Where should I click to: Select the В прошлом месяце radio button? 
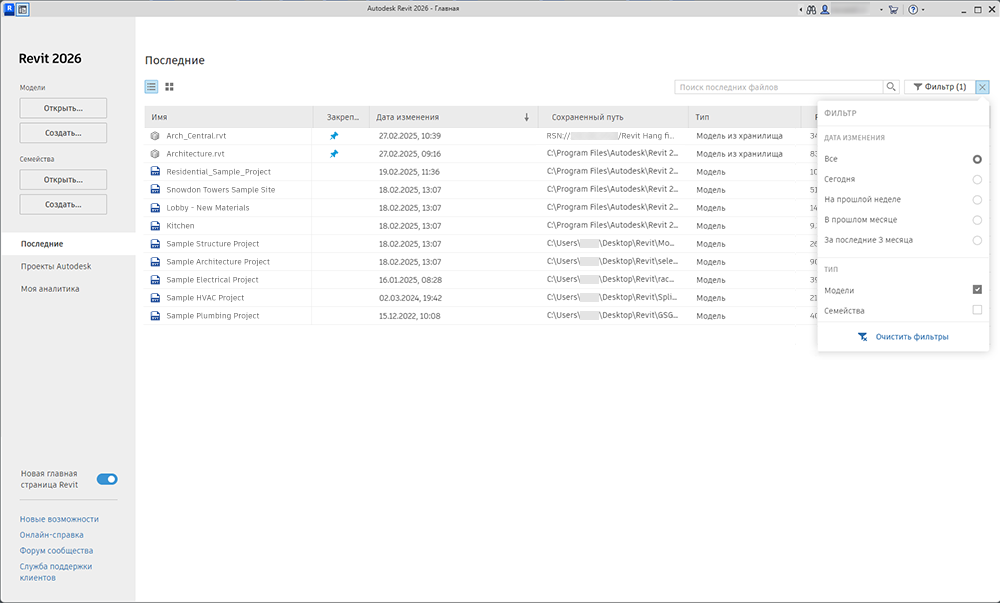pos(977,220)
